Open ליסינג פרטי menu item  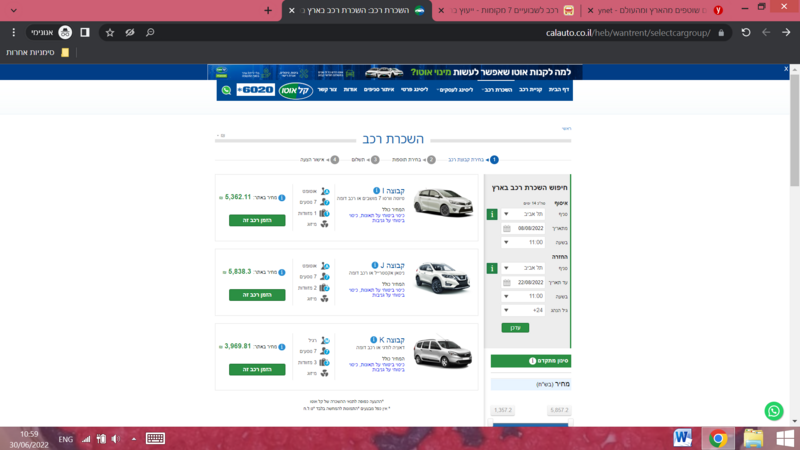pyautogui.click(x=414, y=90)
